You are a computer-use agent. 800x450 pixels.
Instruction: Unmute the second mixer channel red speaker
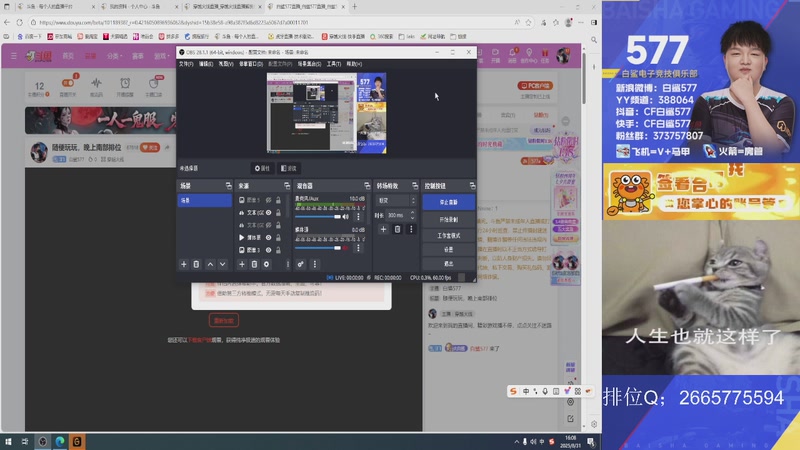(346, 248)
